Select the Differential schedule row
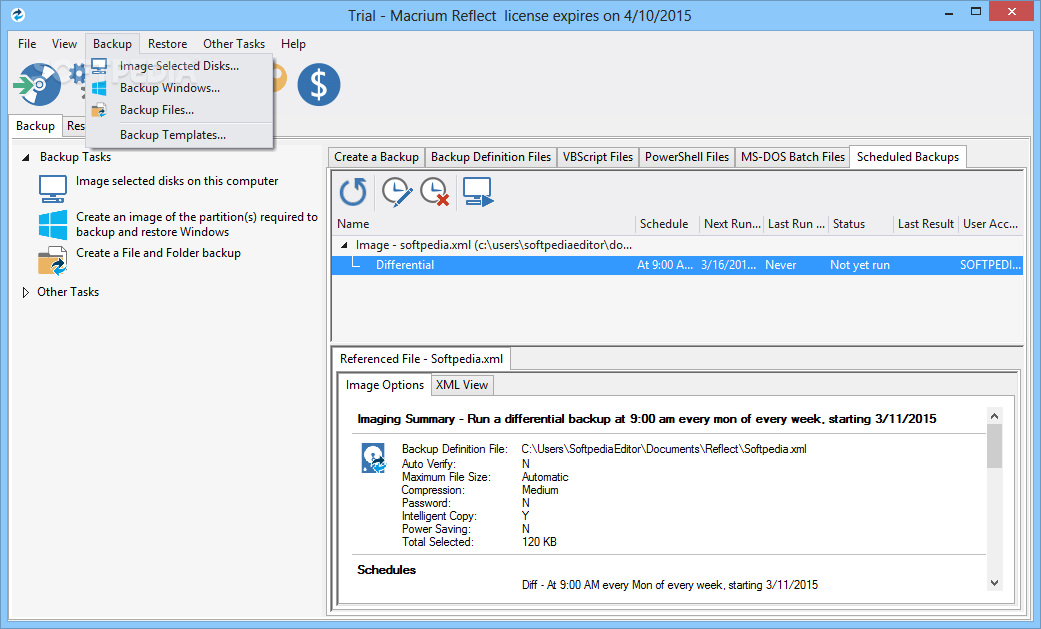Image resolution: width=1041 pixels, height=629 pixels. pos(677,265)
